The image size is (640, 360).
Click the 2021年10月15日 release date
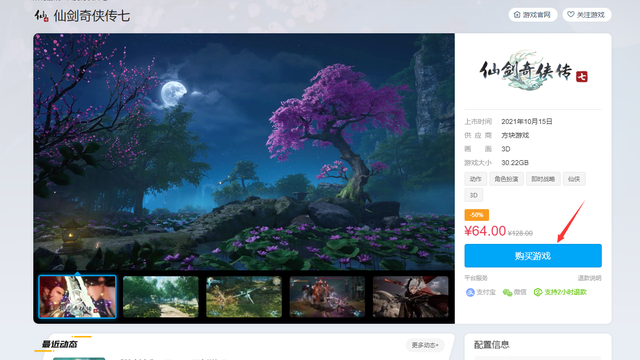tap(527, 122)
